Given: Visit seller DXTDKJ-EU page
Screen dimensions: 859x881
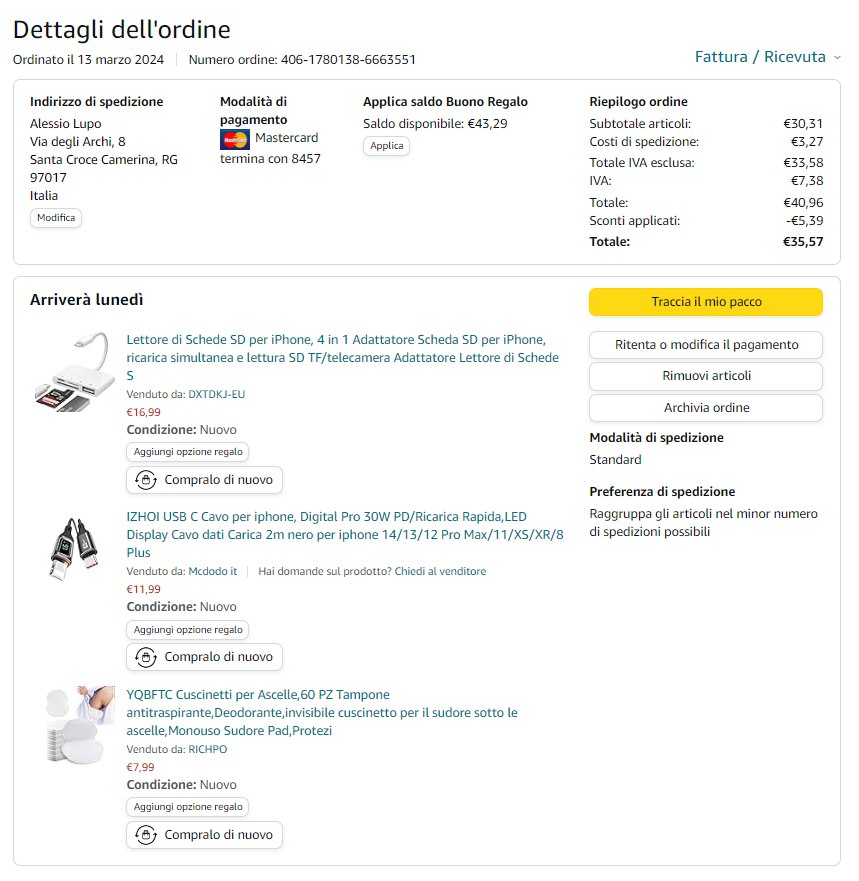Looking at the screenshot, I should point(216,394).
